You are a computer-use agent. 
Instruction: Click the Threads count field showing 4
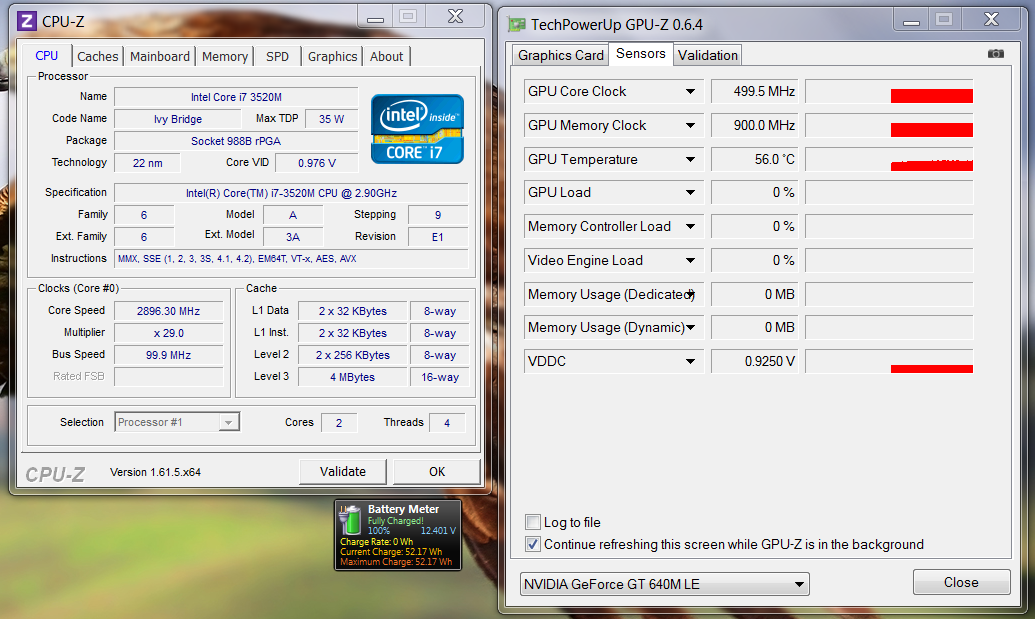click(x=447, y=422)
